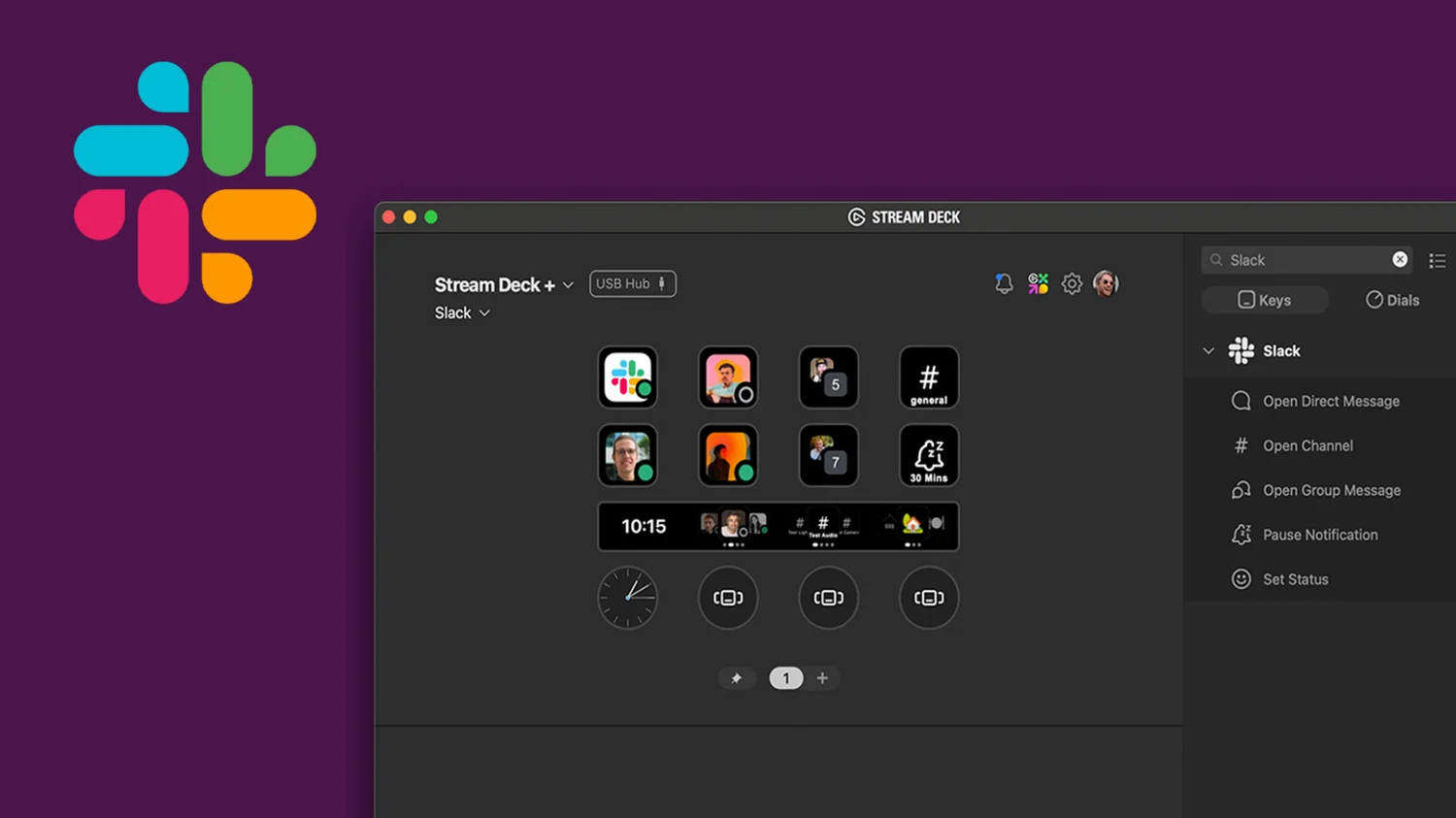Viewport: 1456px width, 818px height.
Task: Click the contacts segment on touch strip
Action: click(735, 527)
